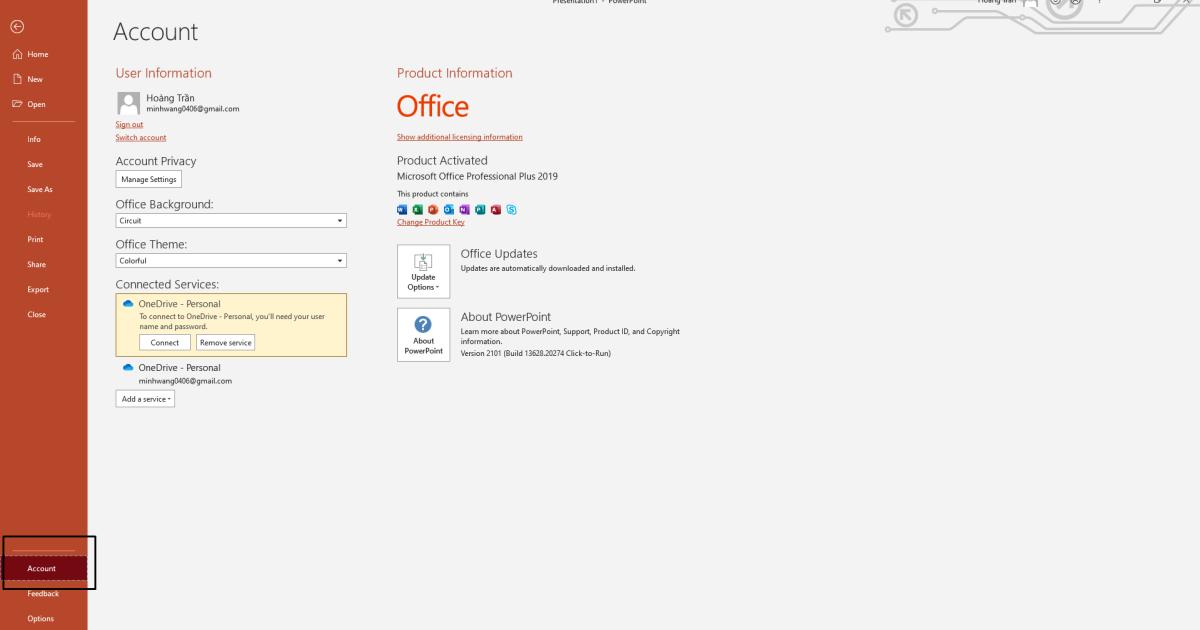This screenshot has height=630, width=1200.
Task: Click the Outlook icon in the product list
Action: point(448,210)
